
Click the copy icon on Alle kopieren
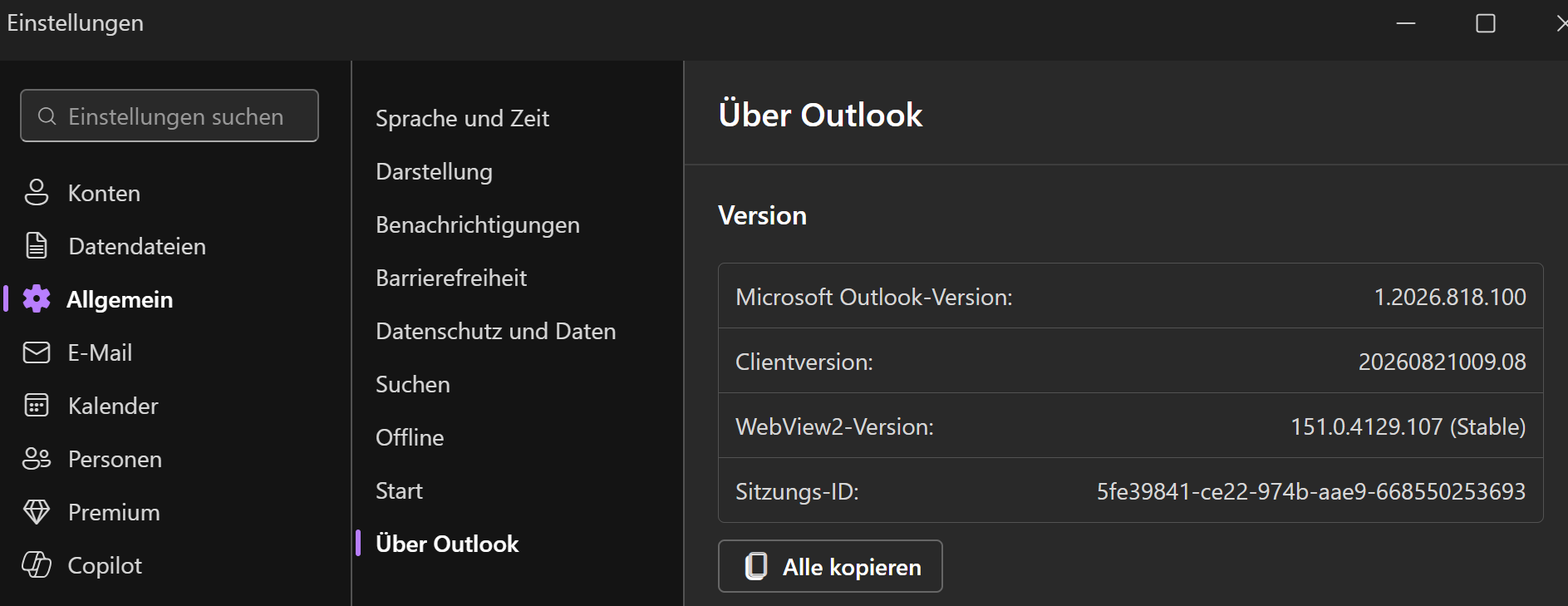tap(756, 566)
